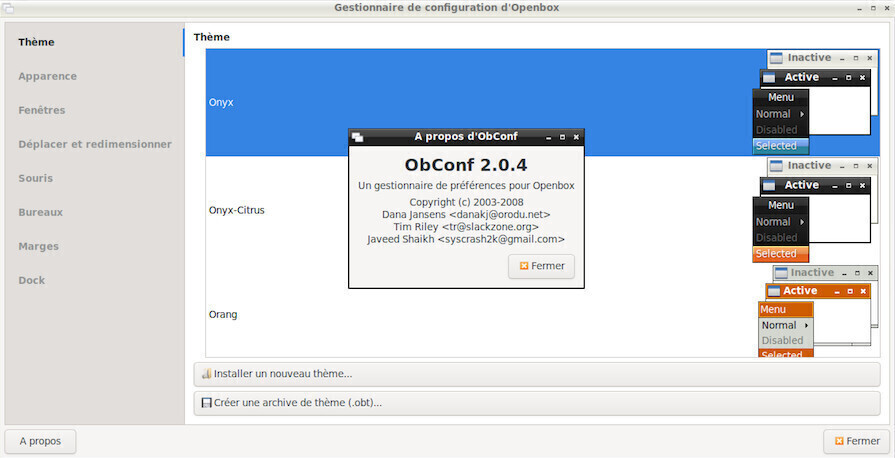Maximize the A propos d'ObConf dialog
Image resolution: width=895 pixels, height=458 pixels.
pos(562,138)
